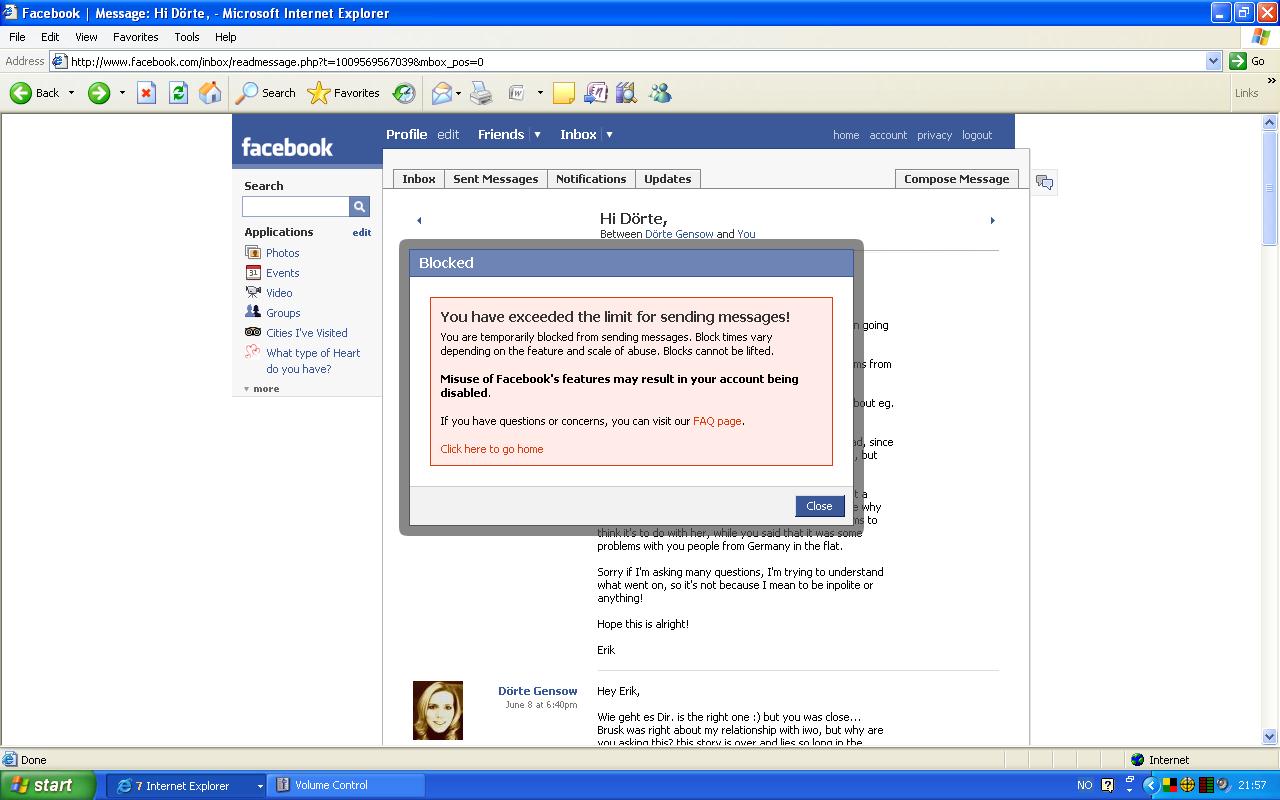
Task: Open the account link in the header
Action: point(888,135)
